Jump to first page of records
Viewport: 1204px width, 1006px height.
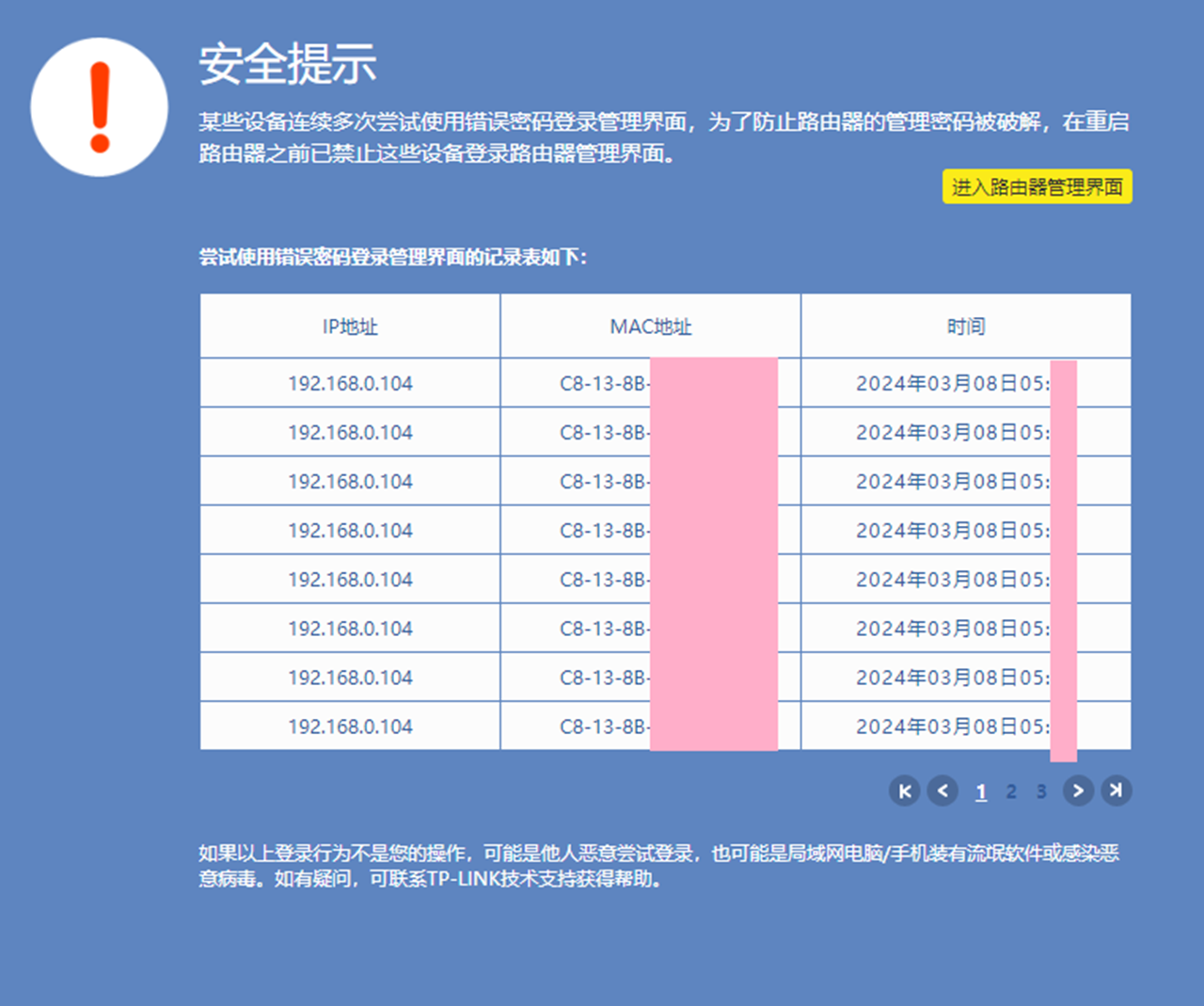(x=904, y=790)
